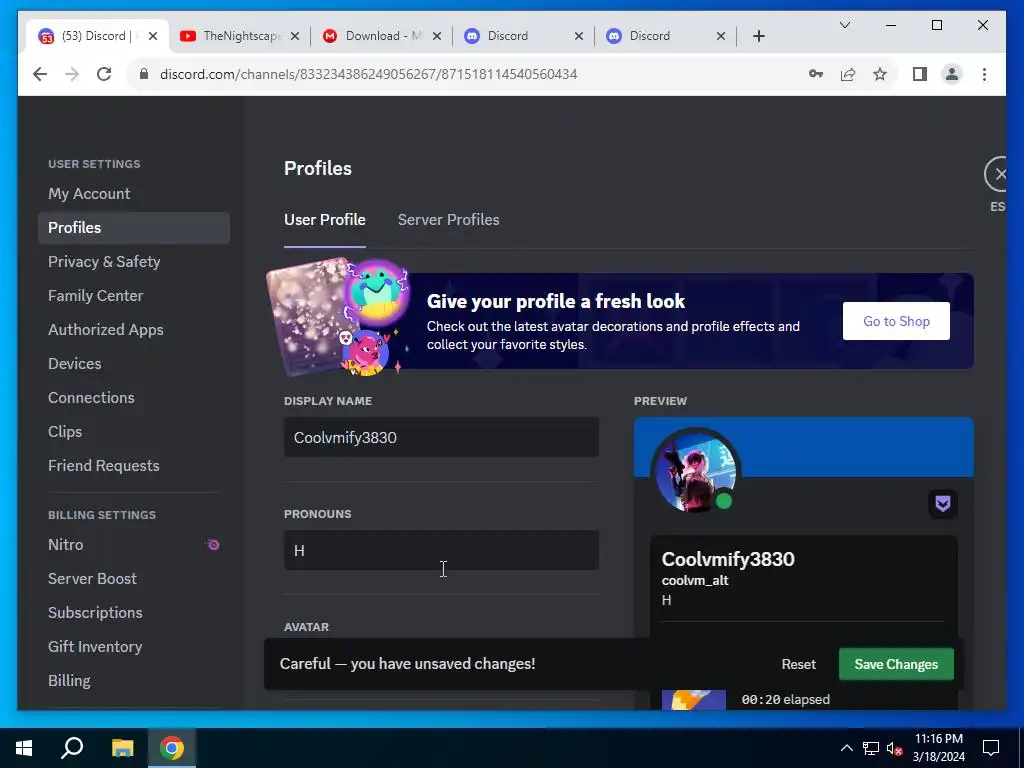Open Family Center settings
Image resolution: width=1024 pixels, height=768 pixels.
point(134,296)
